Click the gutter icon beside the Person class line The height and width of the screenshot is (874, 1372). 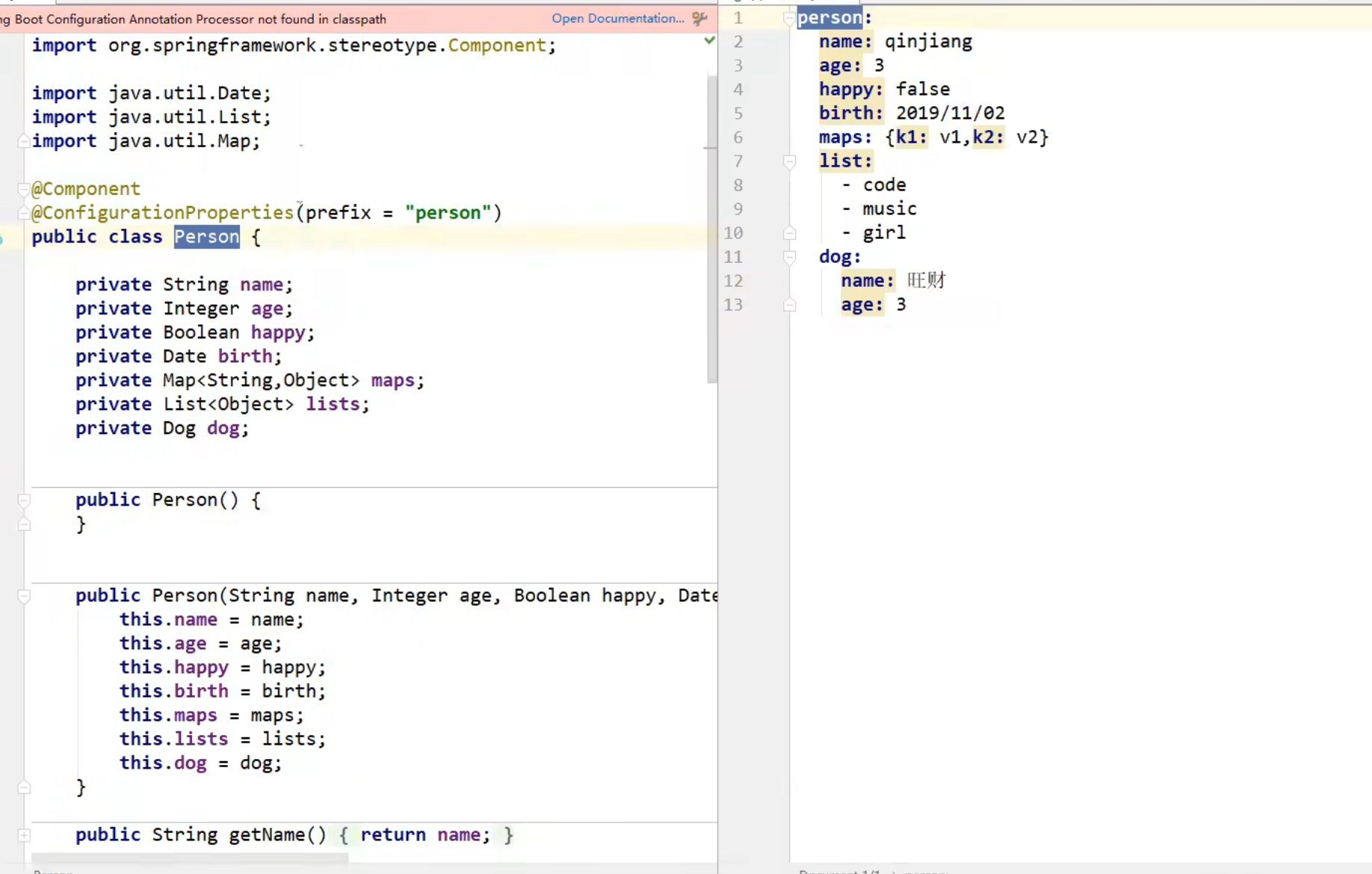click(x=2, y=238)
